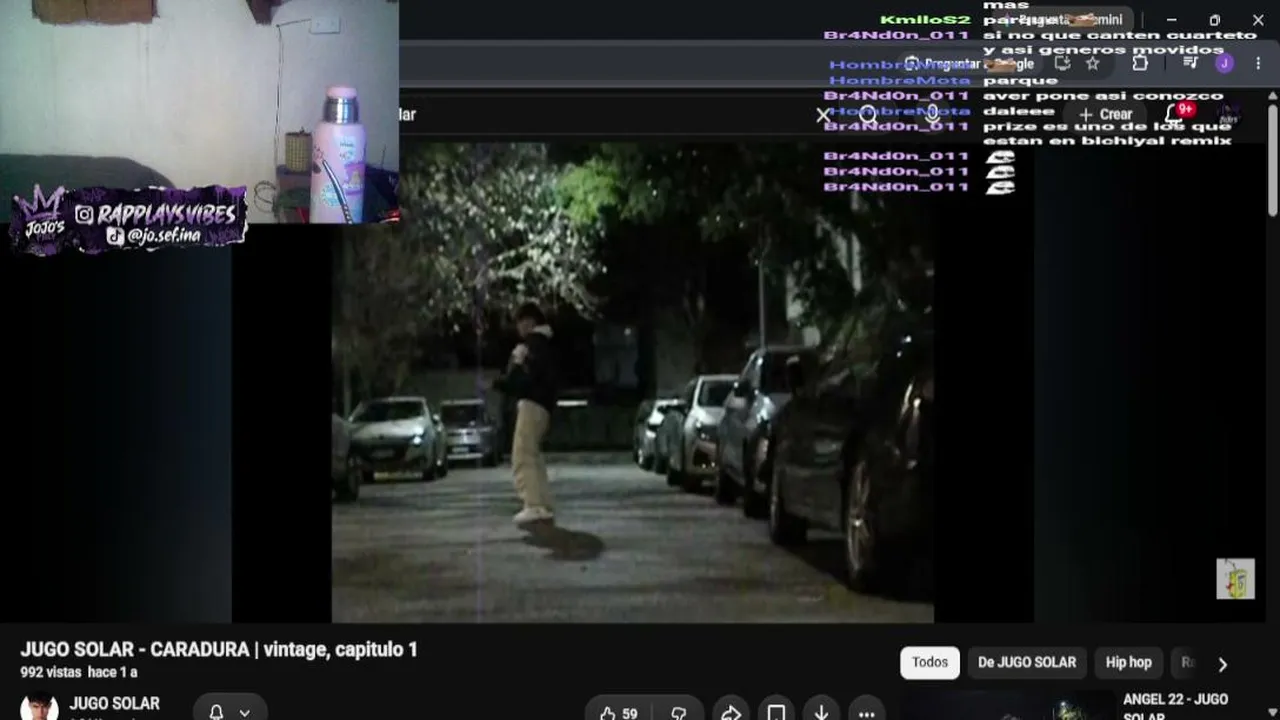Save the video with the bookmark icon

776,713
